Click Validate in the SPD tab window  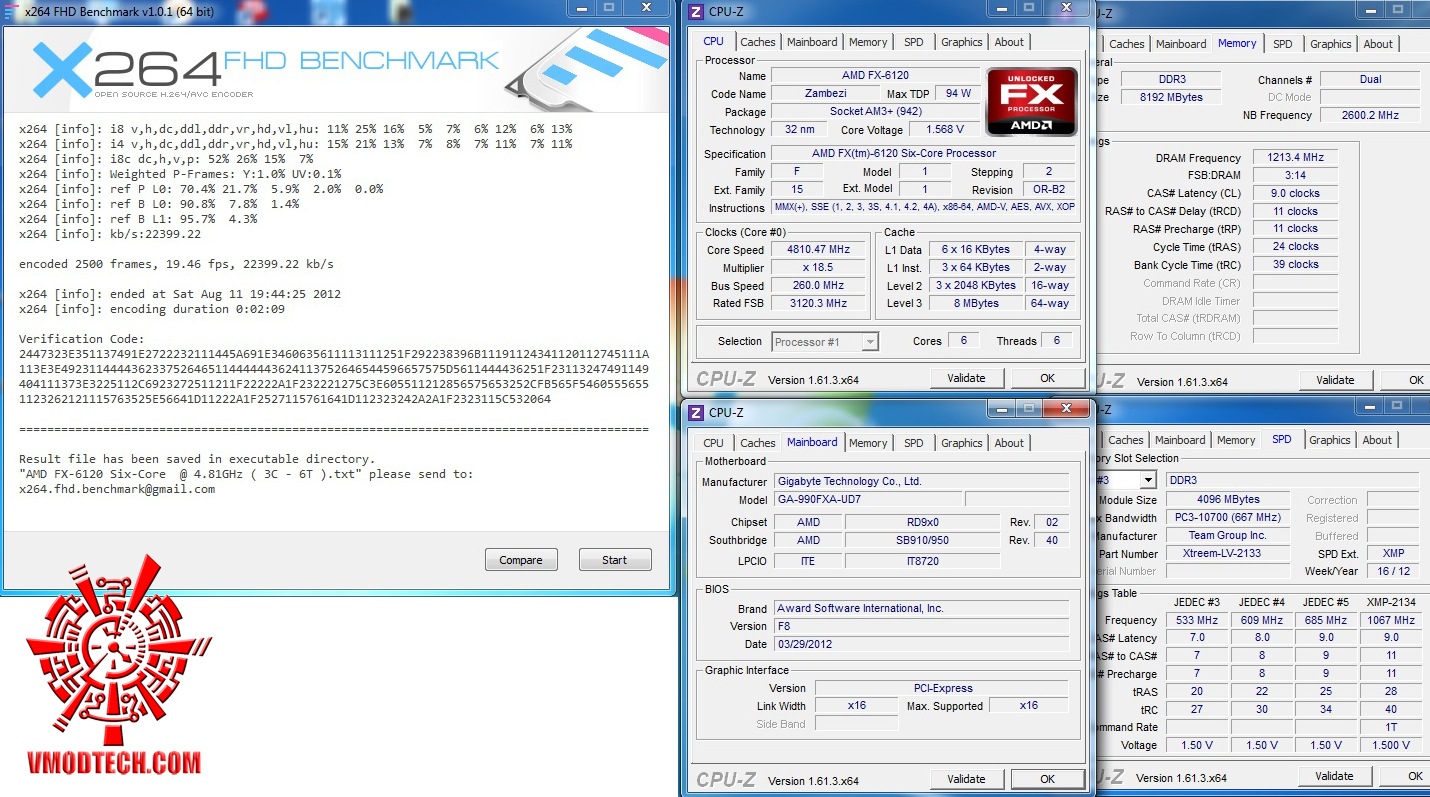pyautogui.click(x=1334, y=776)
